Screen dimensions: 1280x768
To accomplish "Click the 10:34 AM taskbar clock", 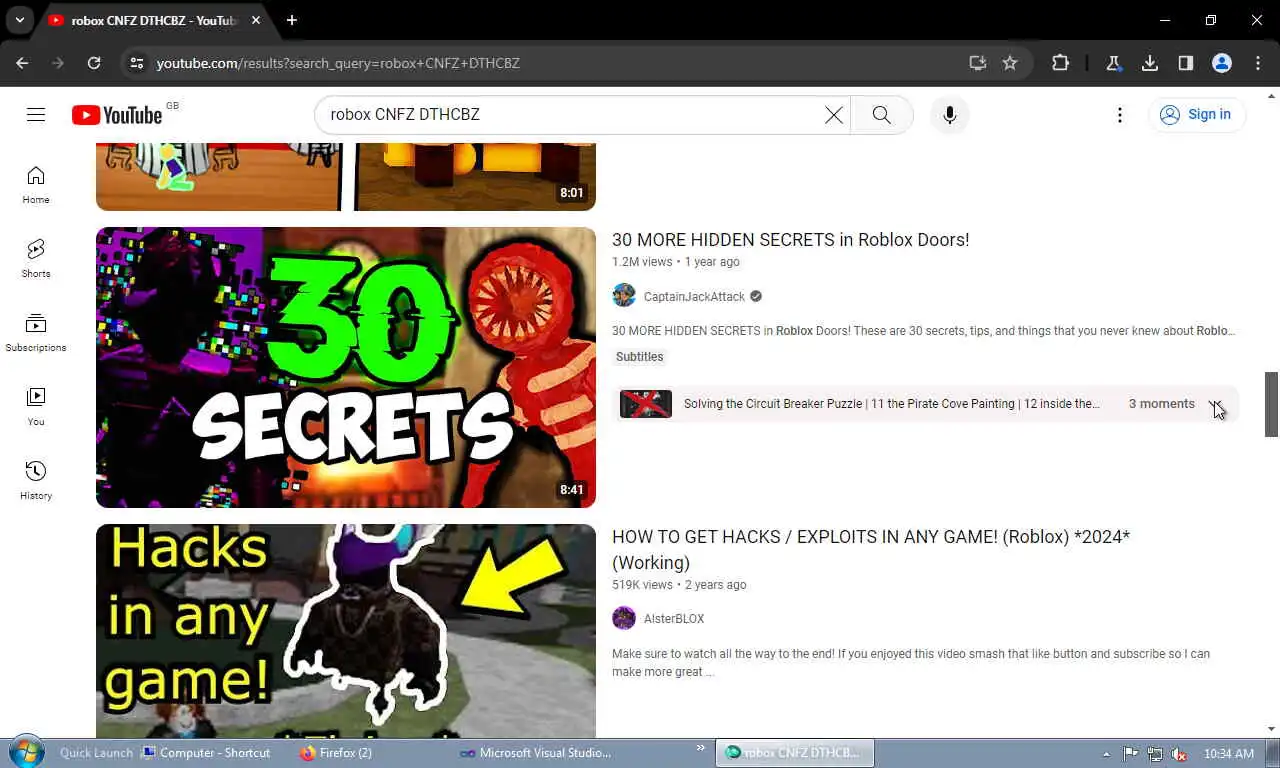I will point(1229,754).
